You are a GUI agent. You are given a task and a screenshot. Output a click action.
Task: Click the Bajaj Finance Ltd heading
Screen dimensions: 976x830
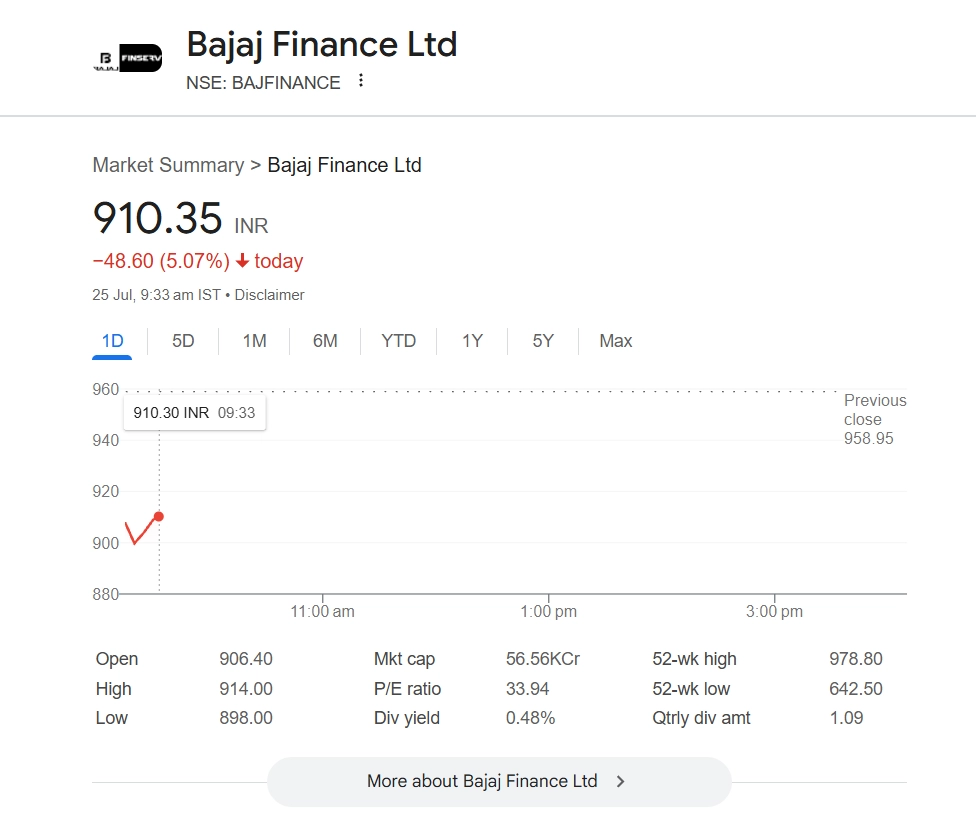point(321,44)
